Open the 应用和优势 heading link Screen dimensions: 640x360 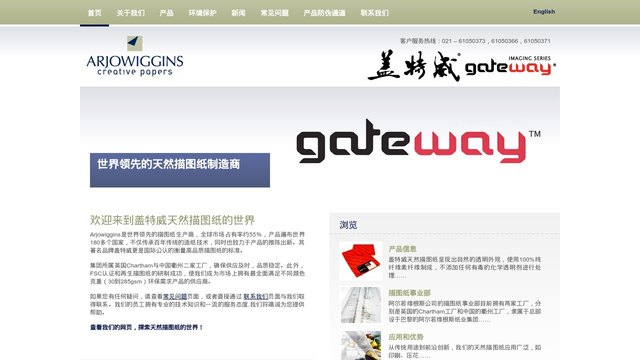coord(406,337)
